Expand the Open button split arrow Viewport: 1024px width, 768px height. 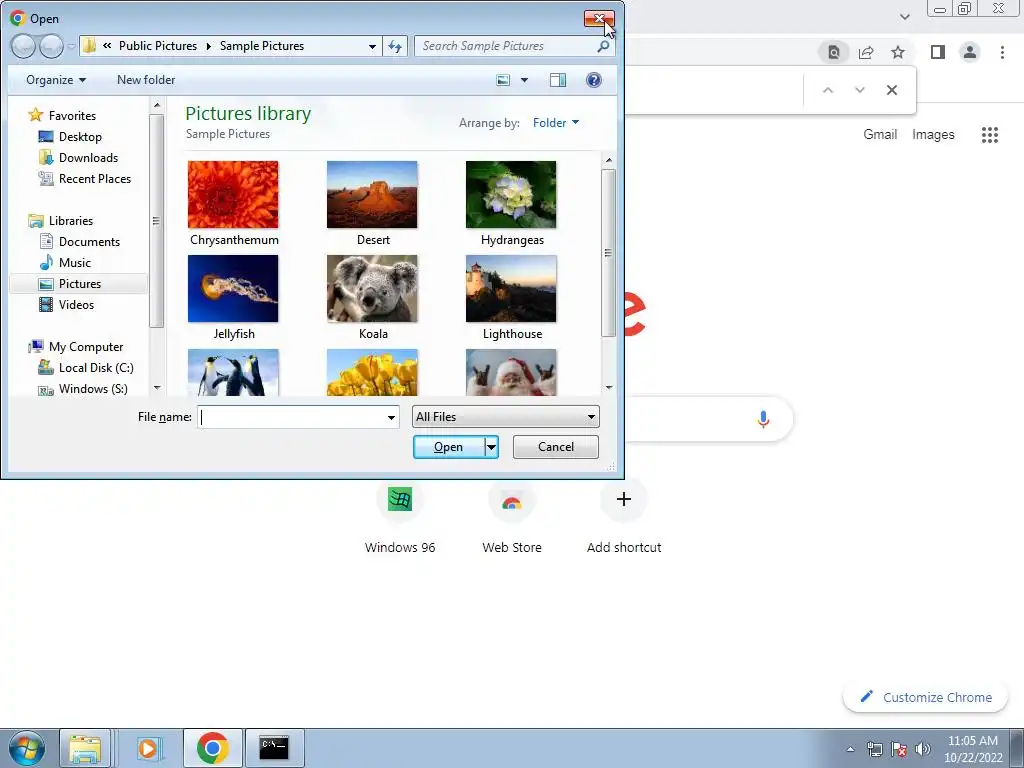(x=491, y=447)
